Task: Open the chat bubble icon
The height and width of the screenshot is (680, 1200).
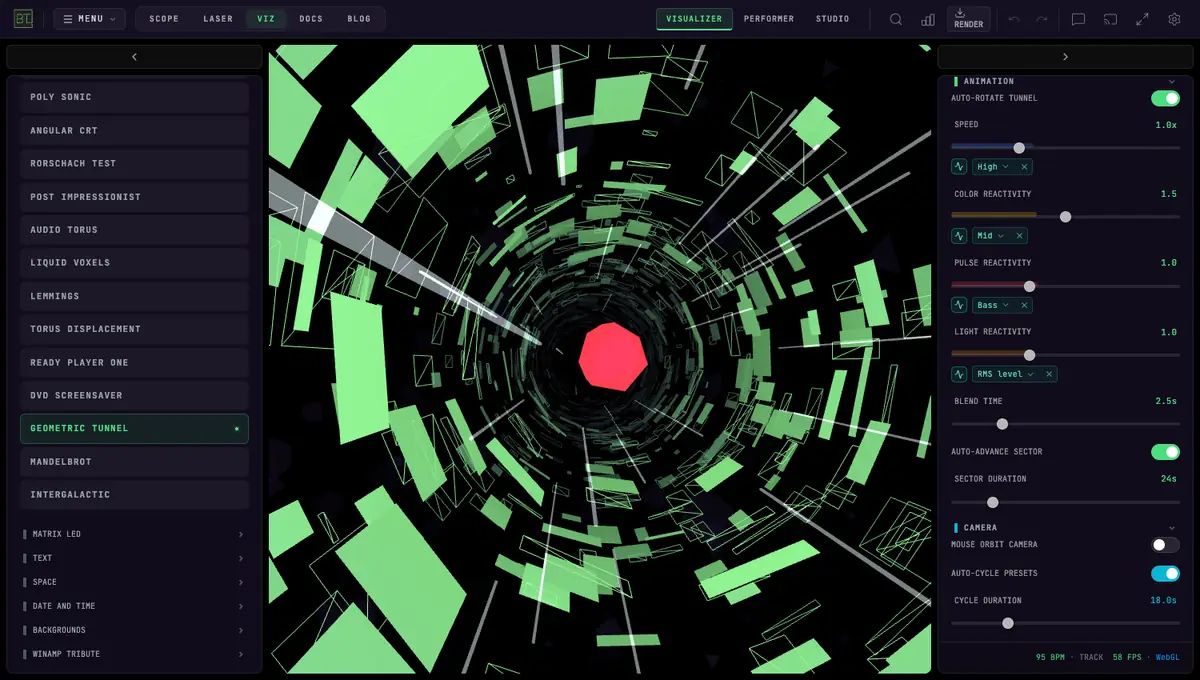Action: [x=1078, y=19]
